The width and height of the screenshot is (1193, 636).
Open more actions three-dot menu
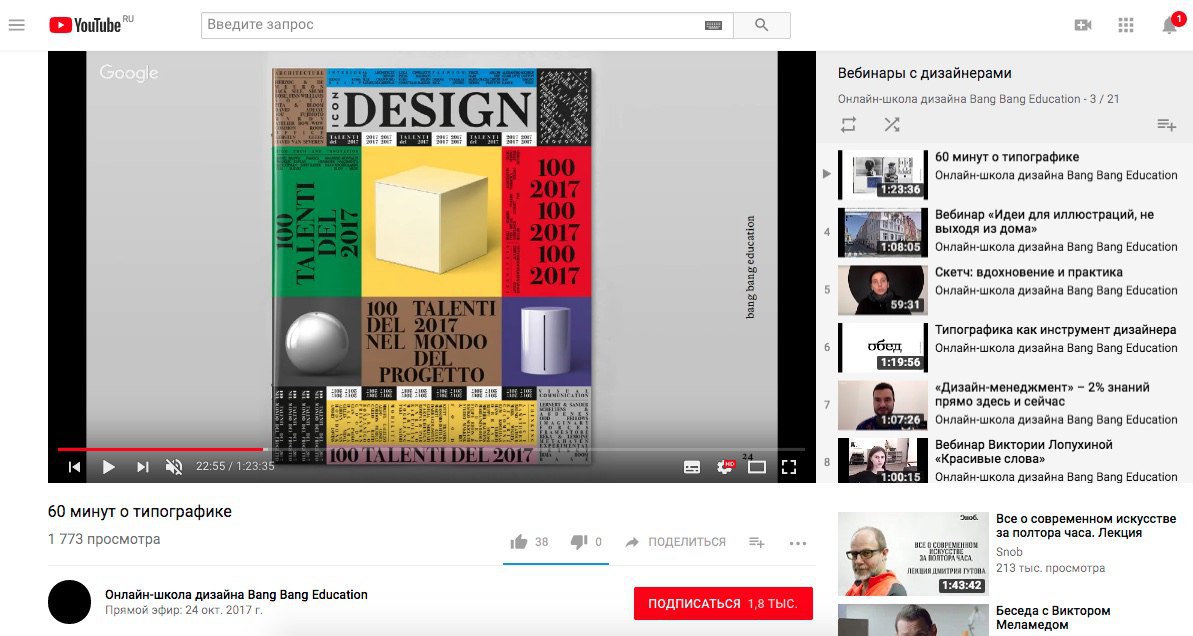point(797,542)
